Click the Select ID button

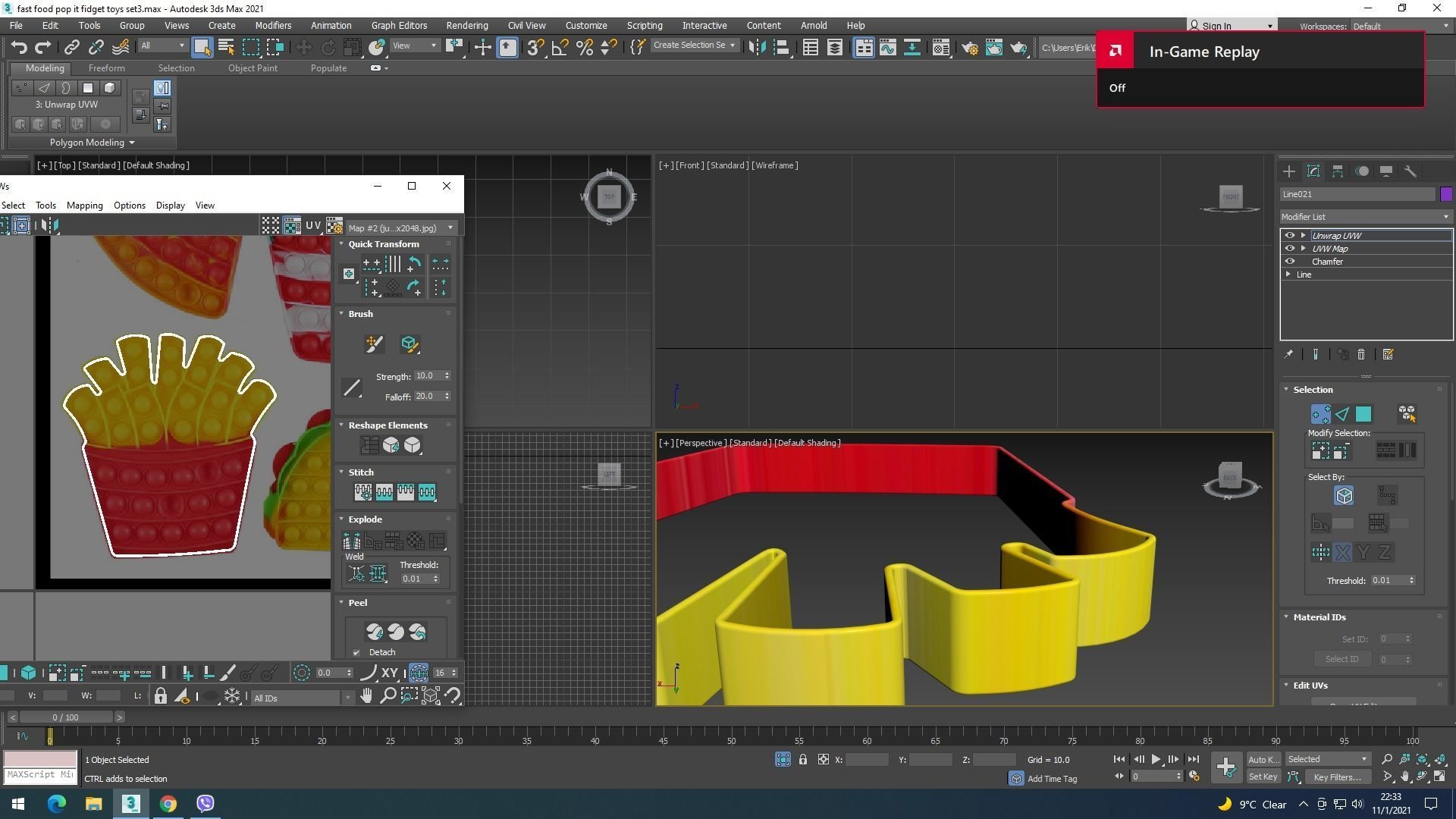(x=1341, y=660)
